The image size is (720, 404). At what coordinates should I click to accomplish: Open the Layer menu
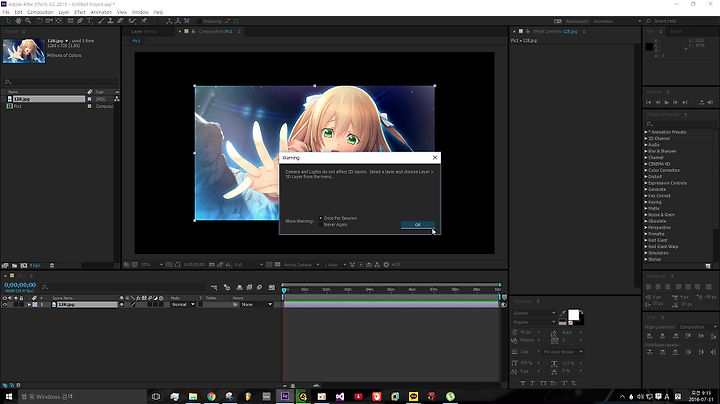coord(64,12)
